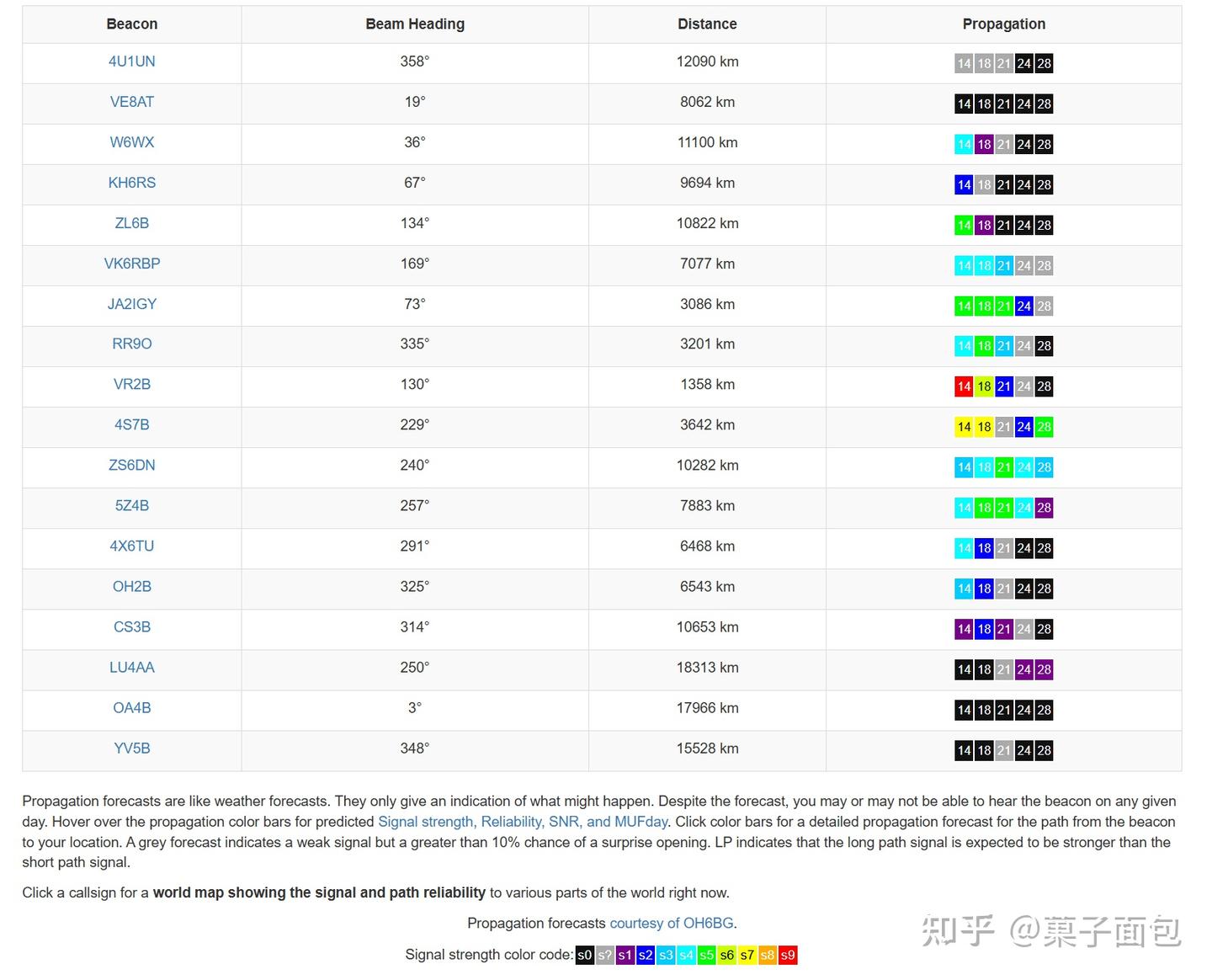Open the ZS6DN beacon callsign

point(131,465)
